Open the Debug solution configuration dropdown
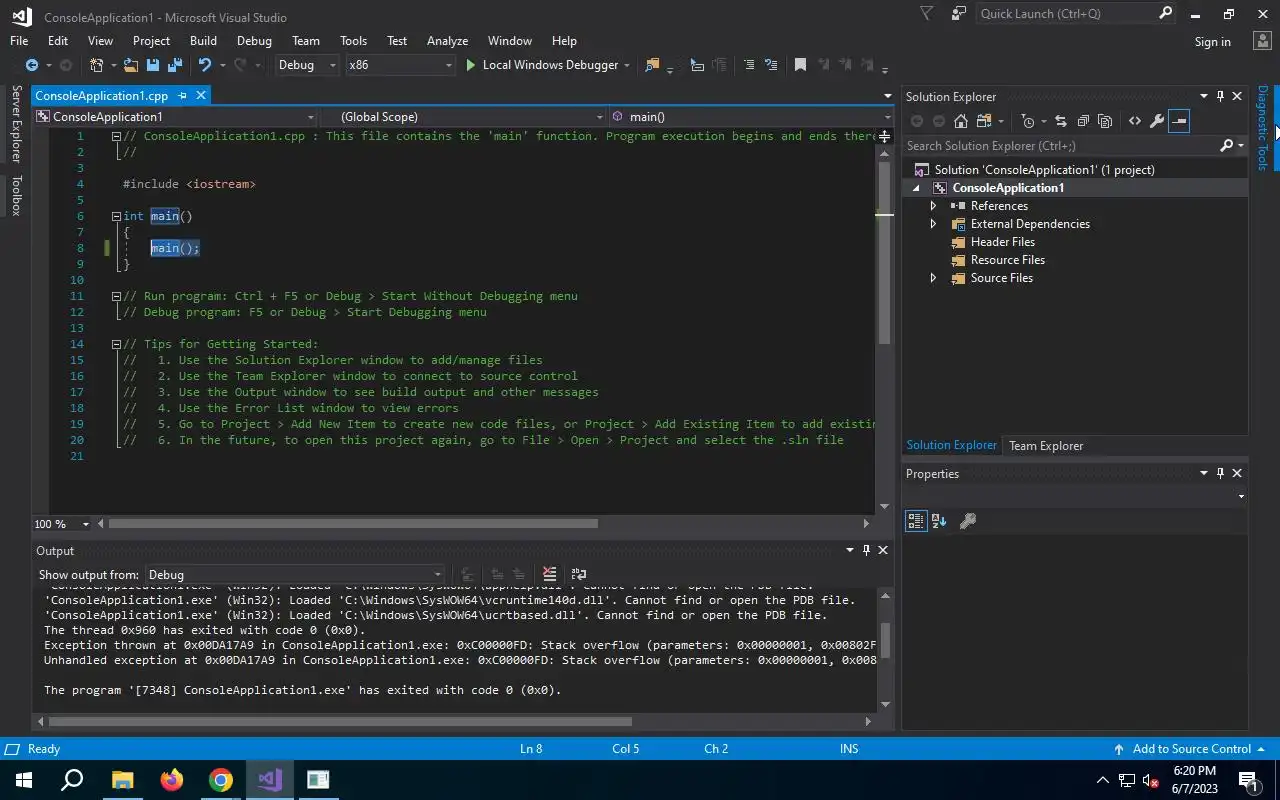1280x800 pixels. (307, 65)
